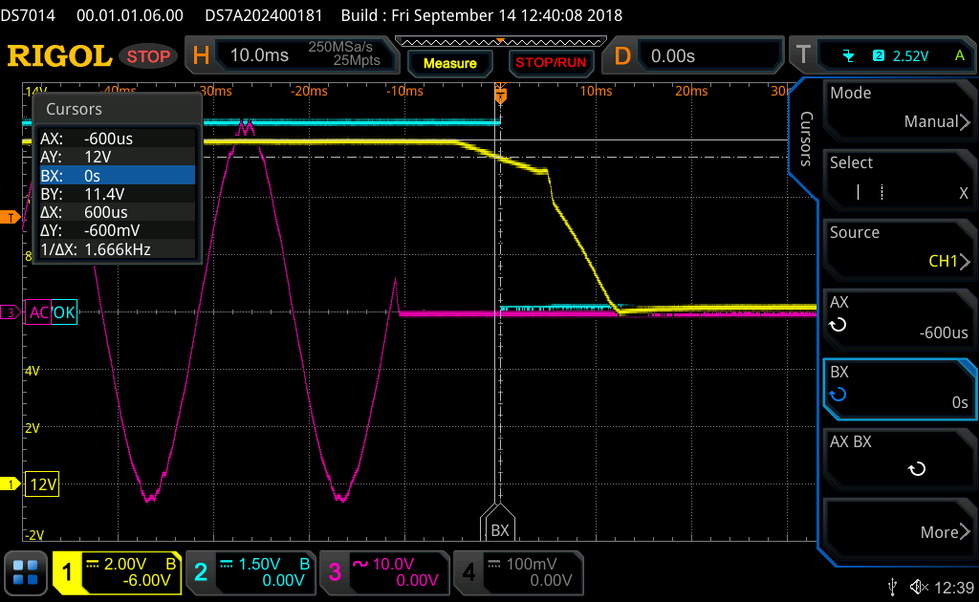Open the More submenu
The width and height of the screenshot is (979, 602).
click(898, 528)
